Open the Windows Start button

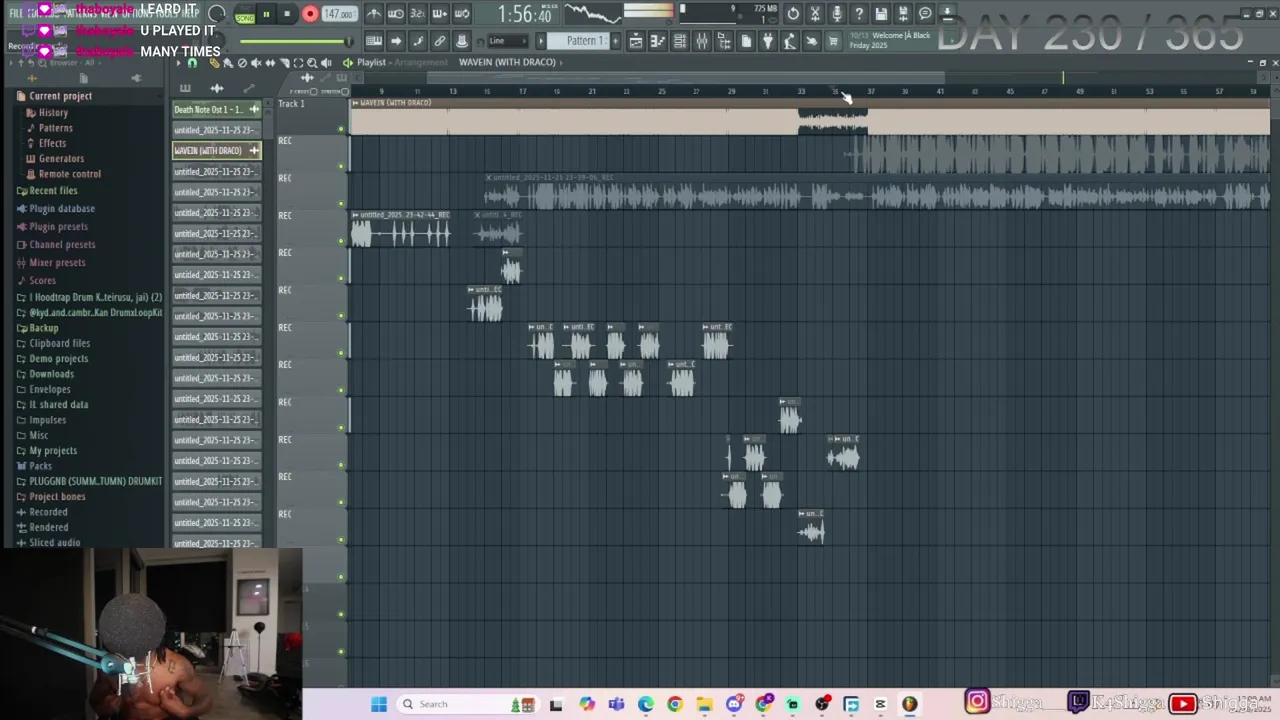[x=379, y=704]
